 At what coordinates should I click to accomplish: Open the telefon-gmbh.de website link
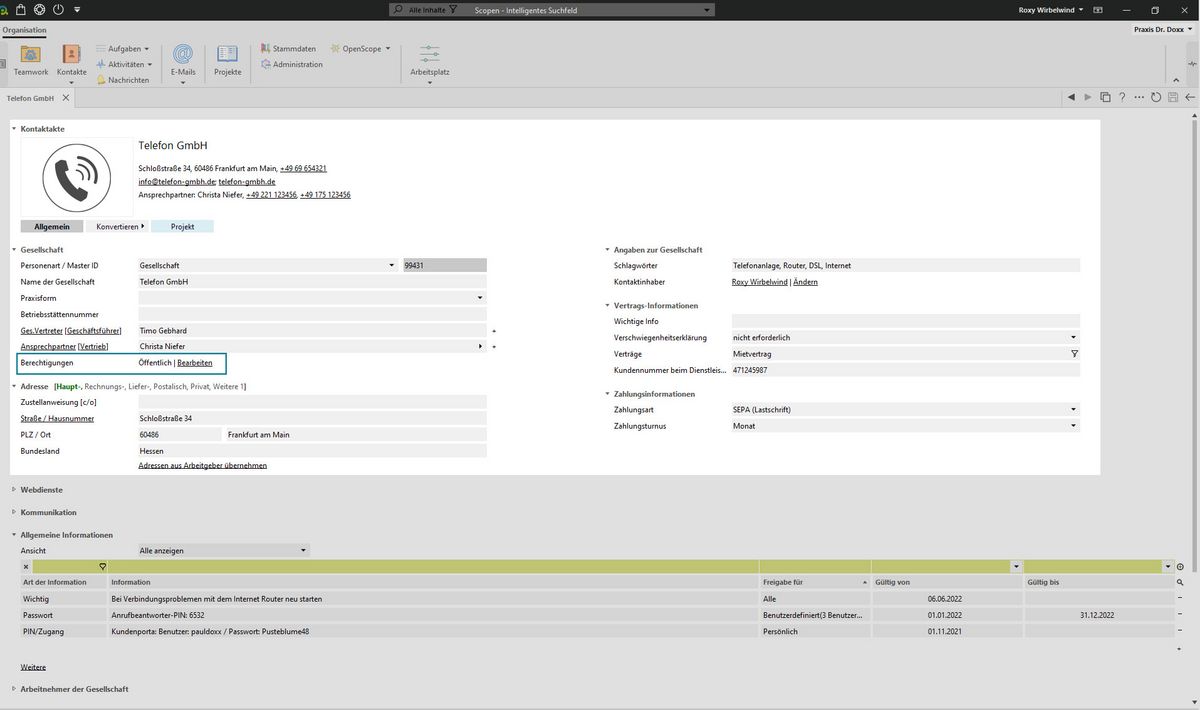[x=246, y=182]
